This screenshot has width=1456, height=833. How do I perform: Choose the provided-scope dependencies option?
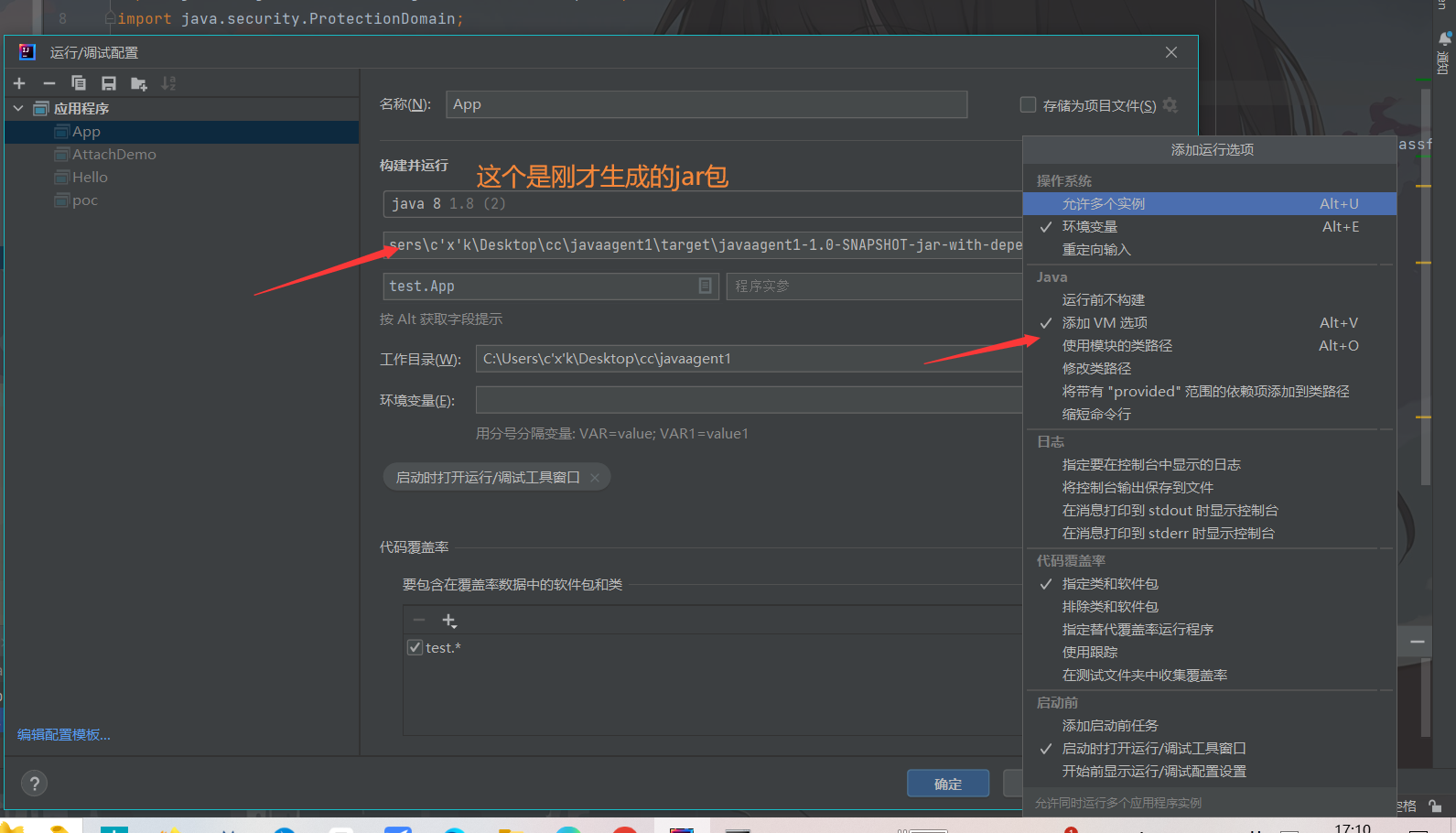coord(1210,391)
